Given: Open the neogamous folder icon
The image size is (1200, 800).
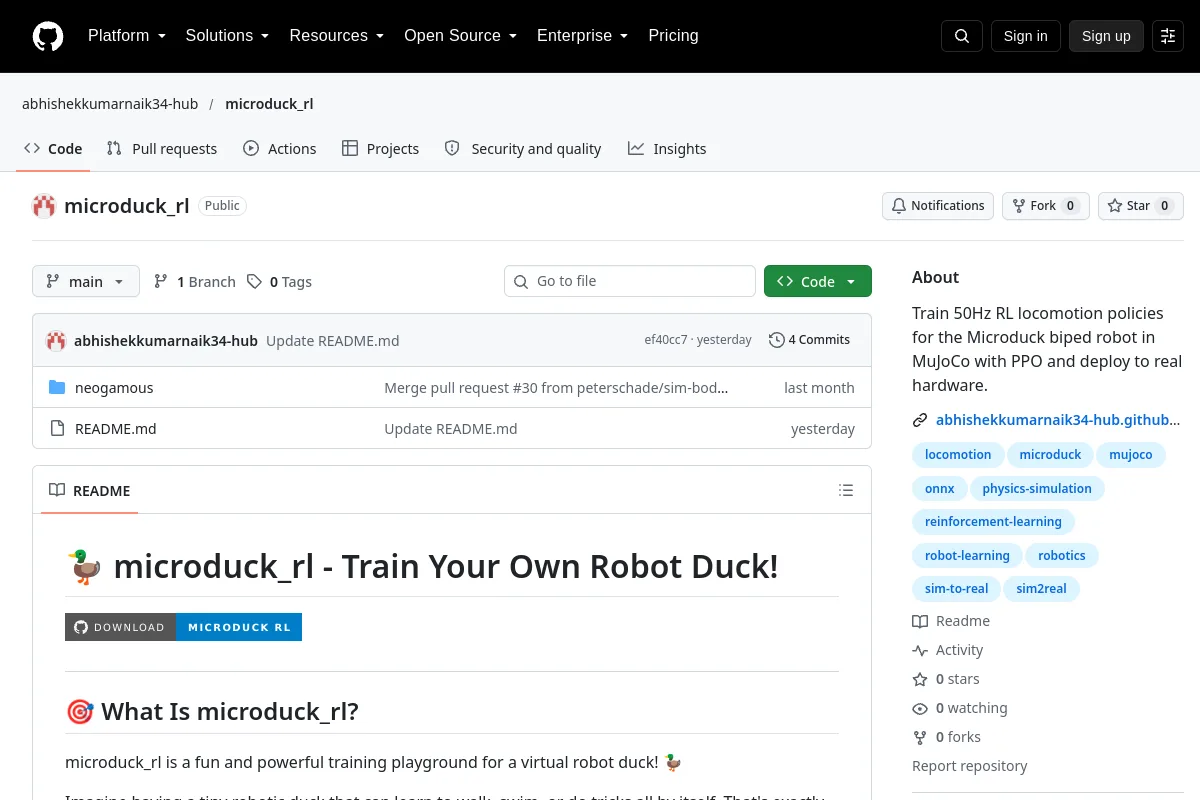Looking at the screenshot, I should click(57, 388).
